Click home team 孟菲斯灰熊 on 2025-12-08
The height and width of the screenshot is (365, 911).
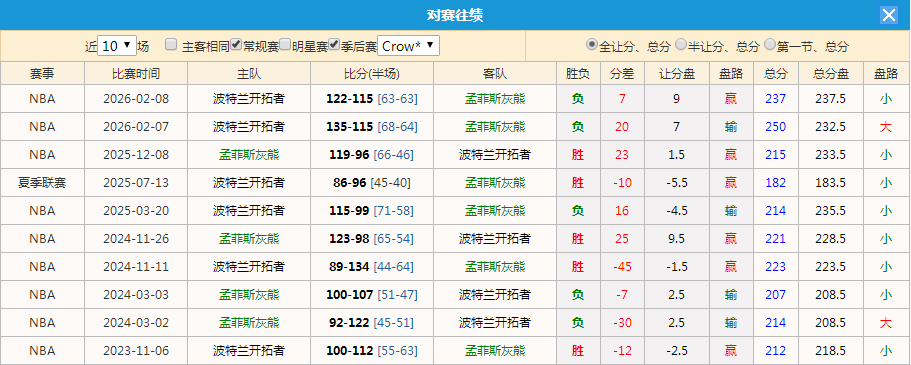coord(249,155)
